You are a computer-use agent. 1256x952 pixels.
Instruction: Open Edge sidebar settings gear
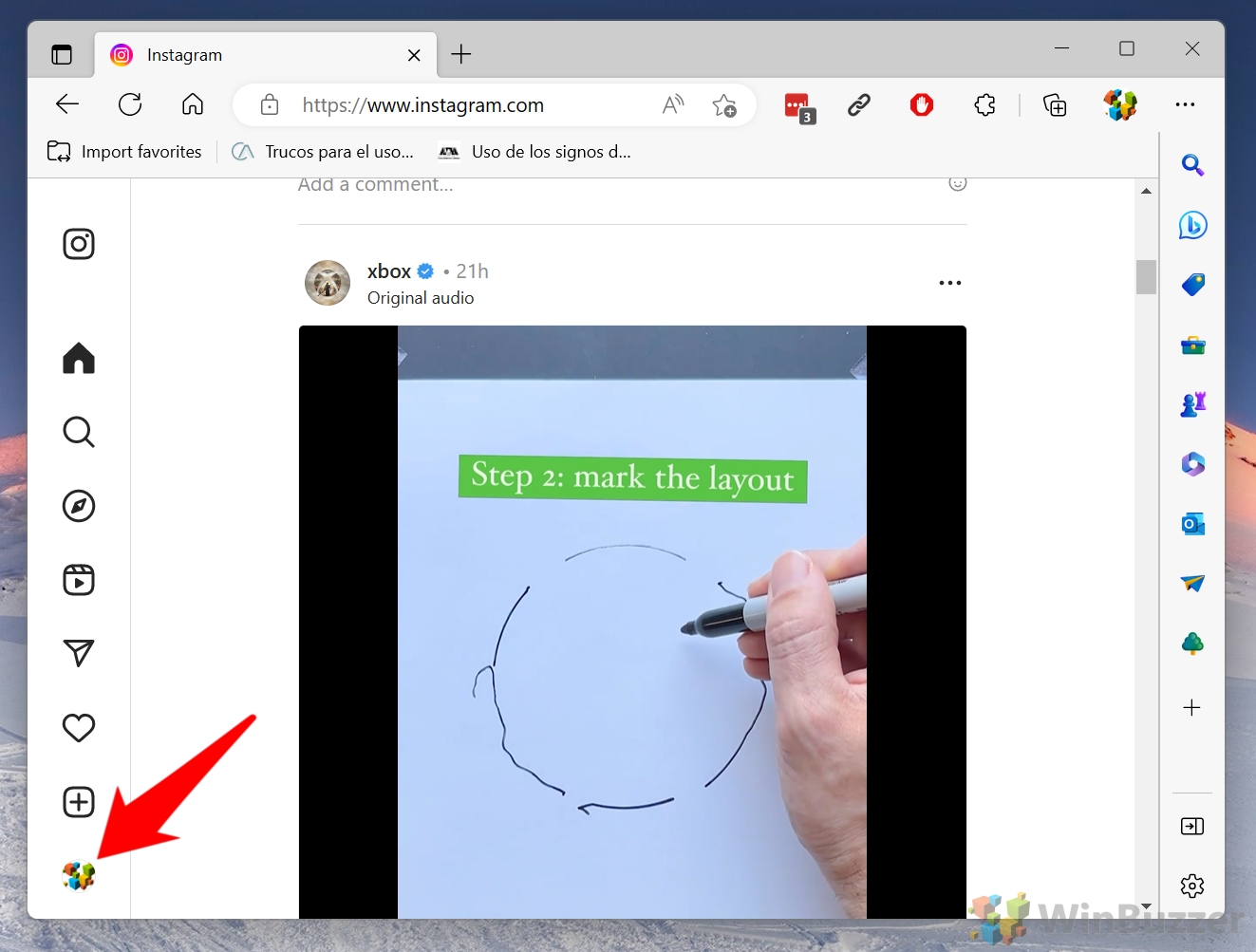(x=1192, y=887)
